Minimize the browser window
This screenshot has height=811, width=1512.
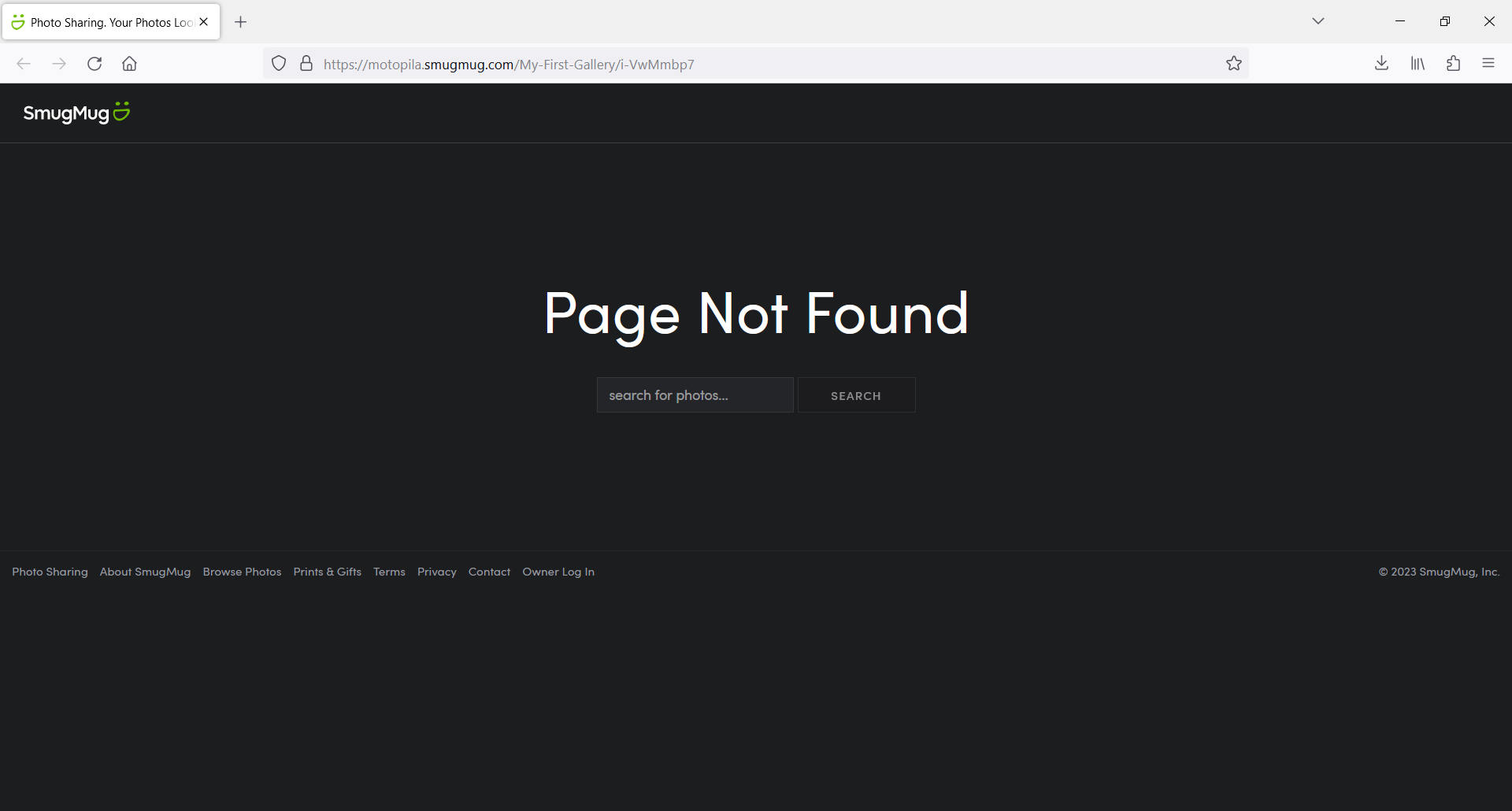click(x=1400, y=21)
